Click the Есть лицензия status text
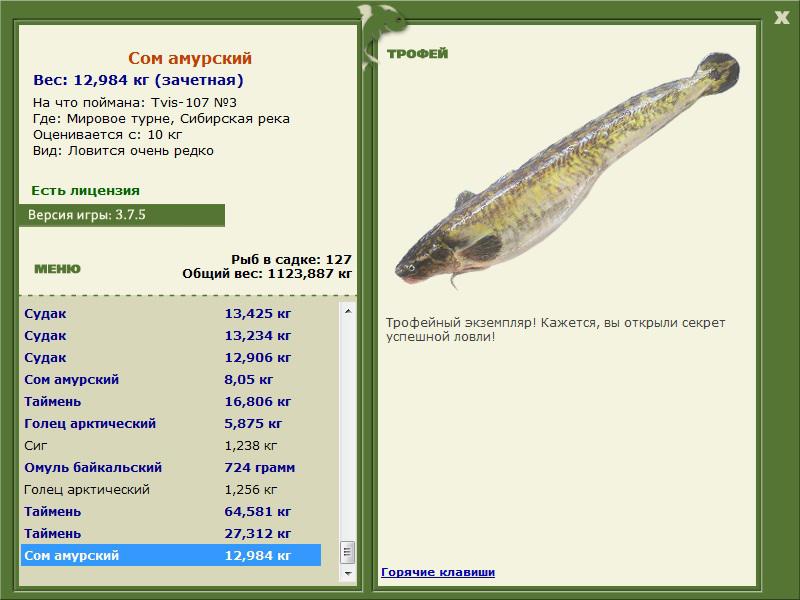Viewport: 800px width, 600px height. [85, 190]
